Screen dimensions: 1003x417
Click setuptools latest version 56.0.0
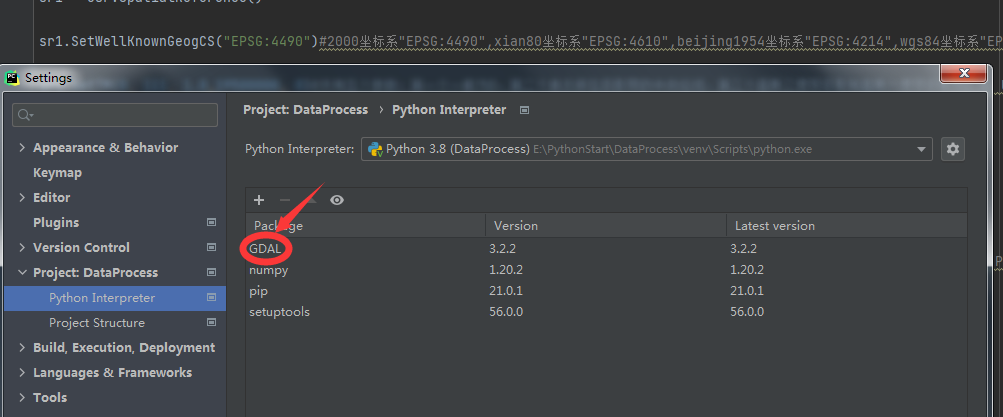pyautogui.click(x=746, y=312)
